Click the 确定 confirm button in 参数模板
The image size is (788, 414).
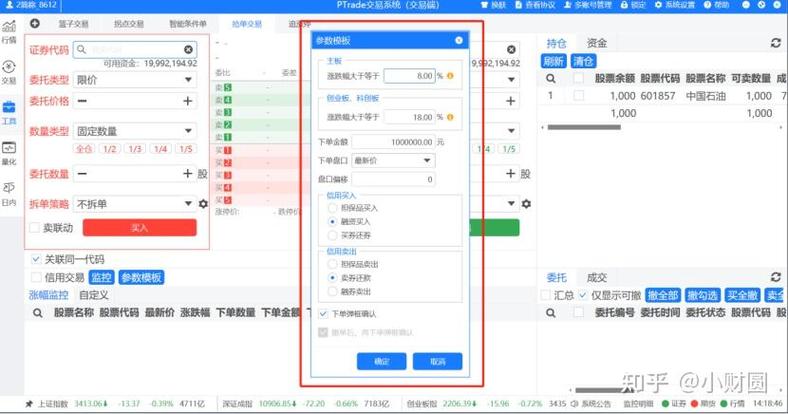coord(381,361)
